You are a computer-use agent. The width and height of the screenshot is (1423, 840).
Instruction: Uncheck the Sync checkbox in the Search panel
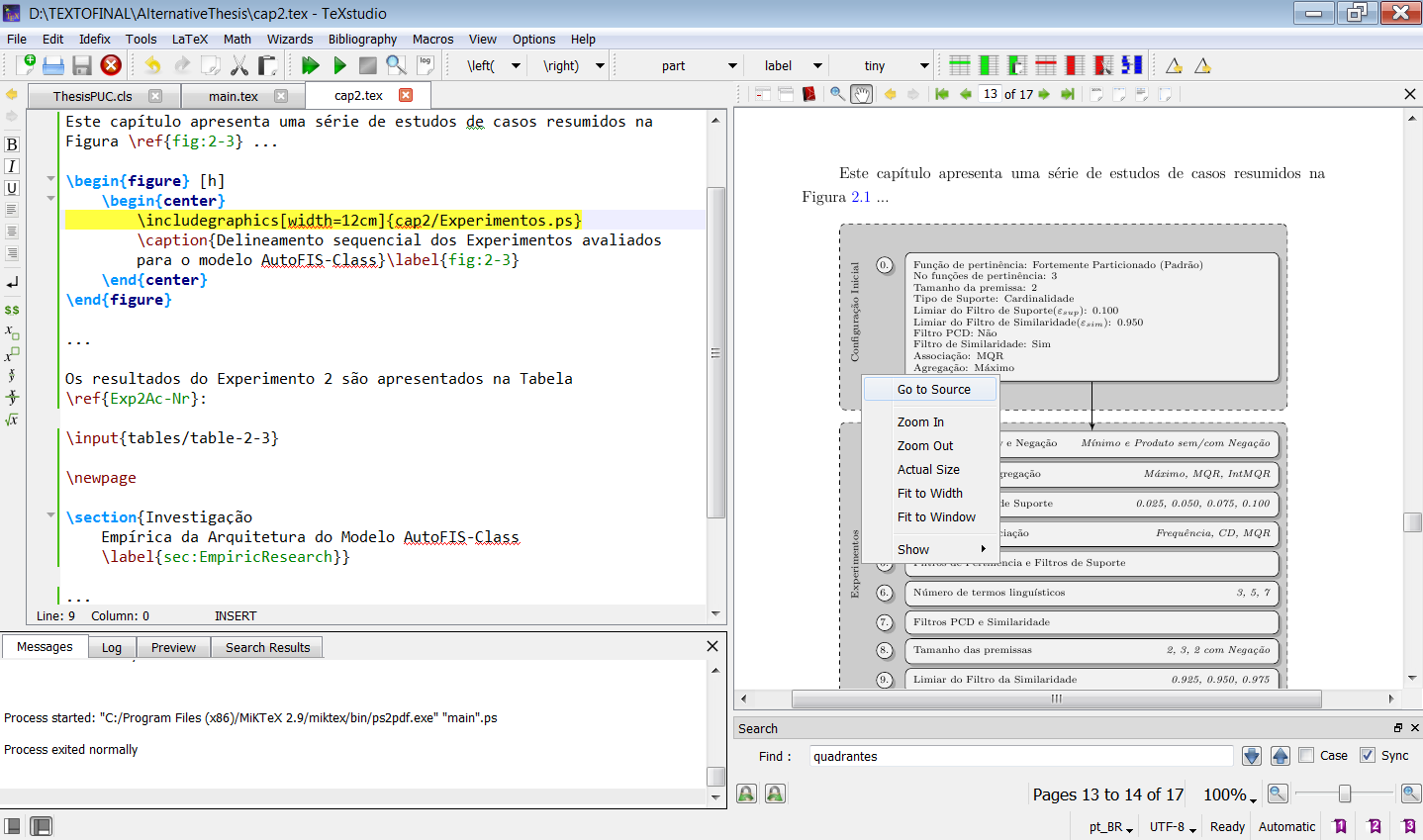coord(1368,755)
